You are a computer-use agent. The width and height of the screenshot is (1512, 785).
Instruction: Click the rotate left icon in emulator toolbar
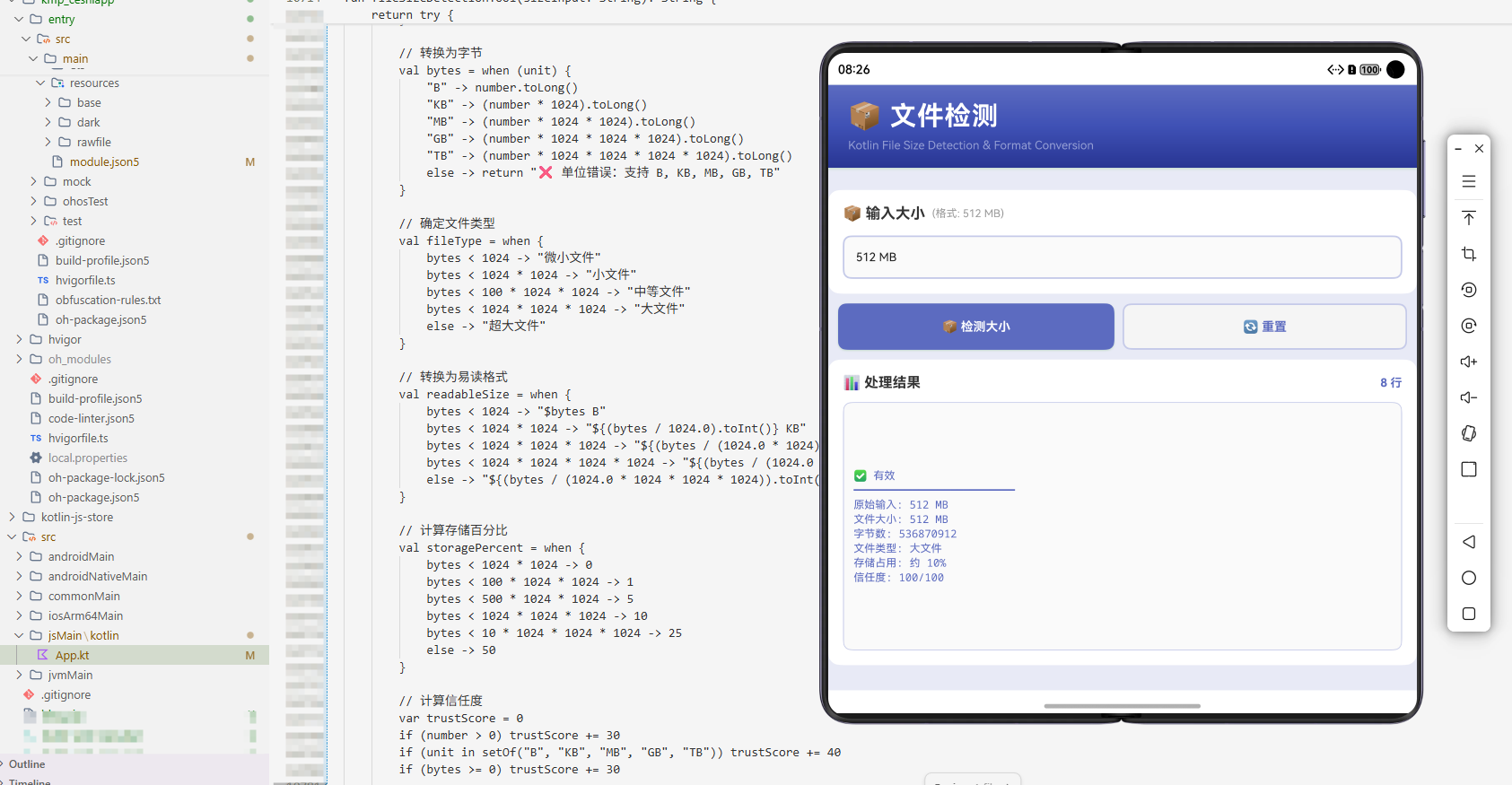[1469, 290]
